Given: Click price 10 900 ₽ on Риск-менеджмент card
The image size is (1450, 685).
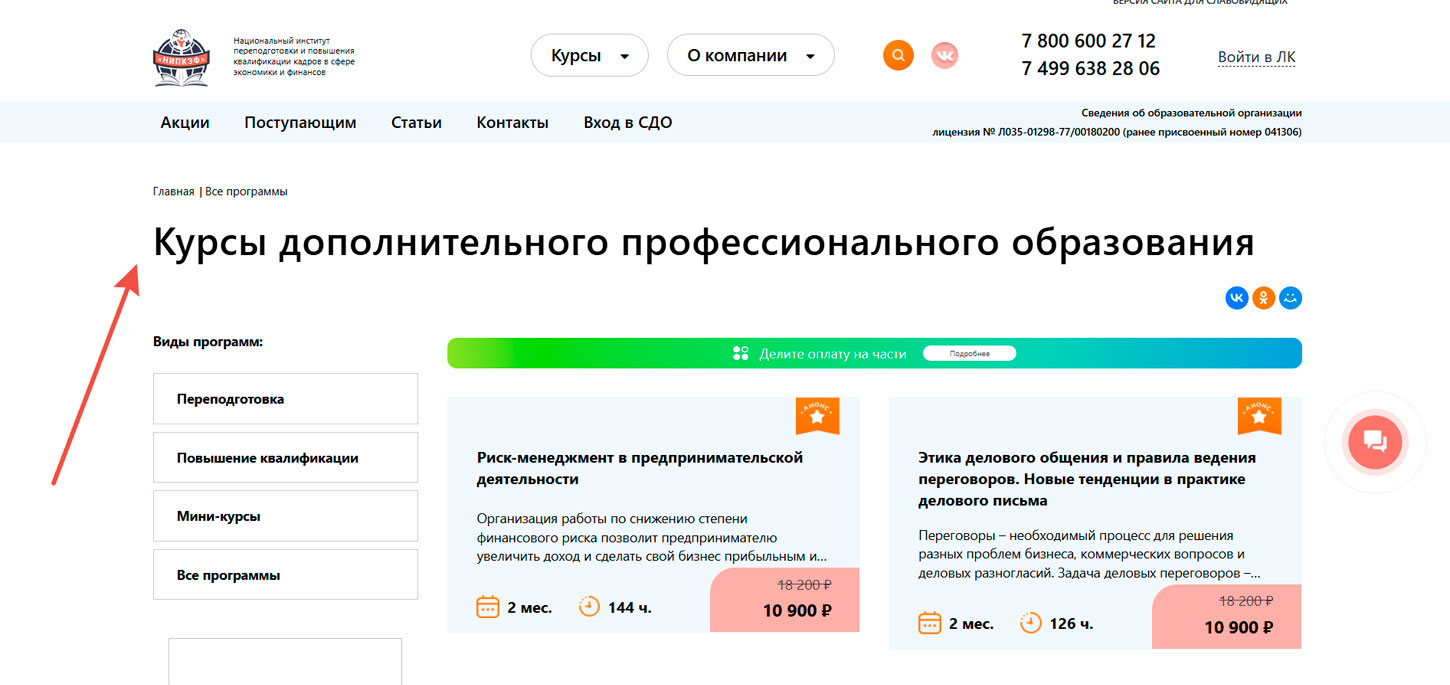Looking at the screenshot, I should click(797, 610).
